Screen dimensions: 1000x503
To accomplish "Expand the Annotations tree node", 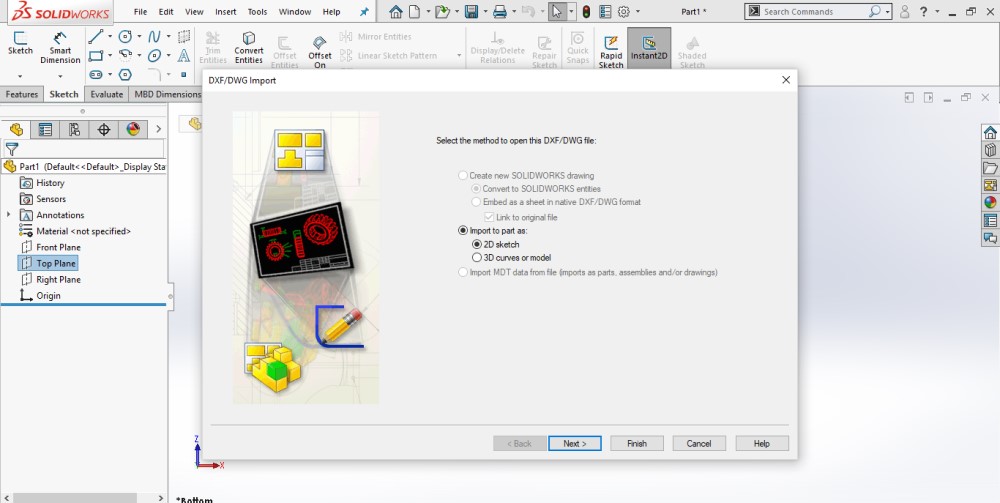I will 8,215.
